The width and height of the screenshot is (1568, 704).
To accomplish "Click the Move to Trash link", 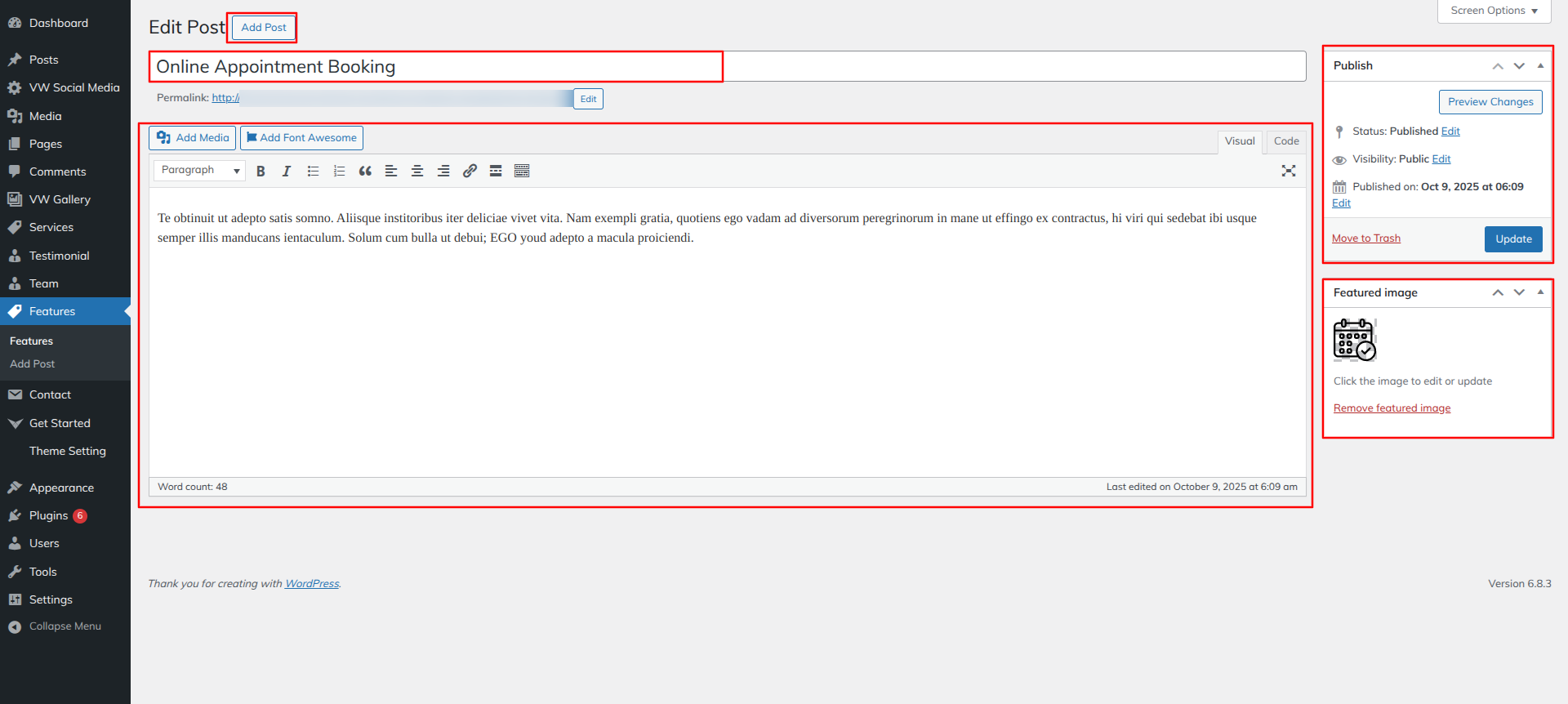I will click(1365, 238).
